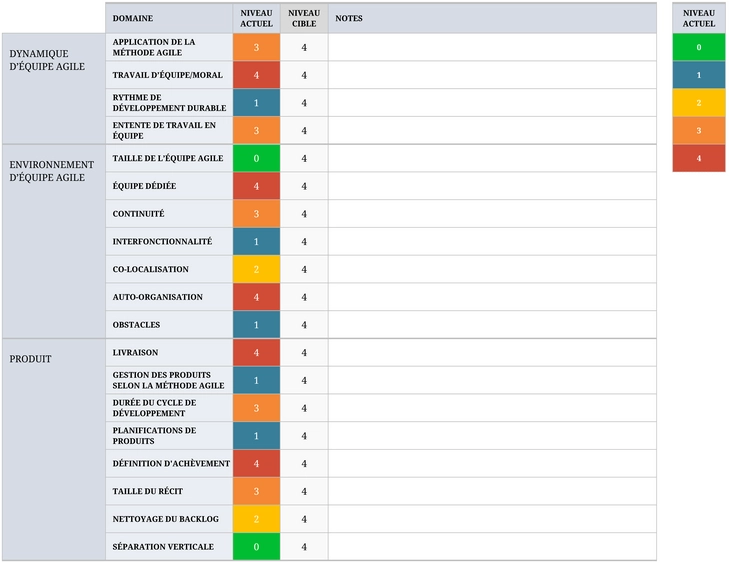Select DURÉE DU CYCLE DE DÉVELOPPEMENT label
729x563 pixels.
[169, 408]
